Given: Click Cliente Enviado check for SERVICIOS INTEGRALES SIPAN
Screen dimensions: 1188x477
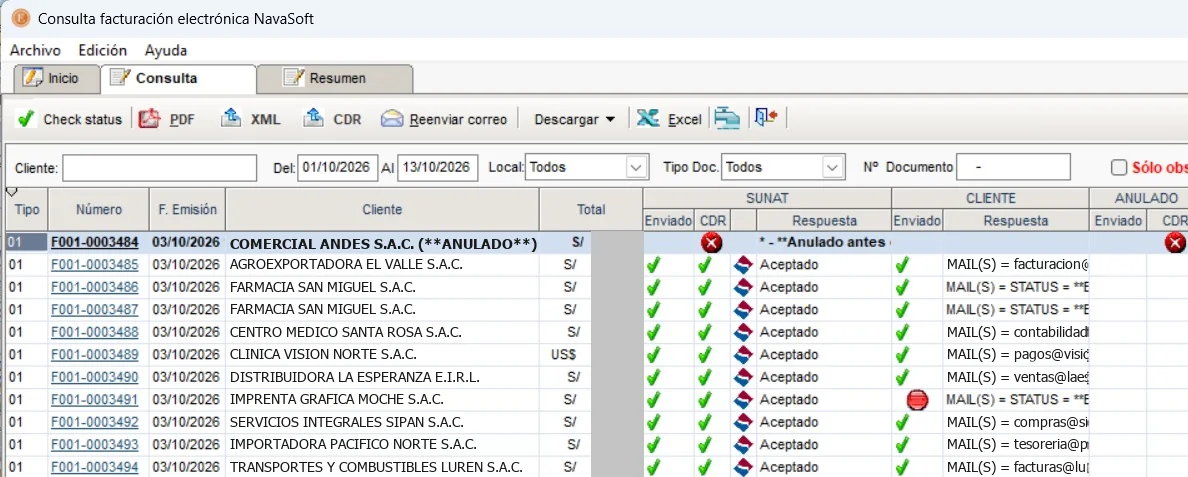Looking at the screenshot, I should click(x=902, y=422).
